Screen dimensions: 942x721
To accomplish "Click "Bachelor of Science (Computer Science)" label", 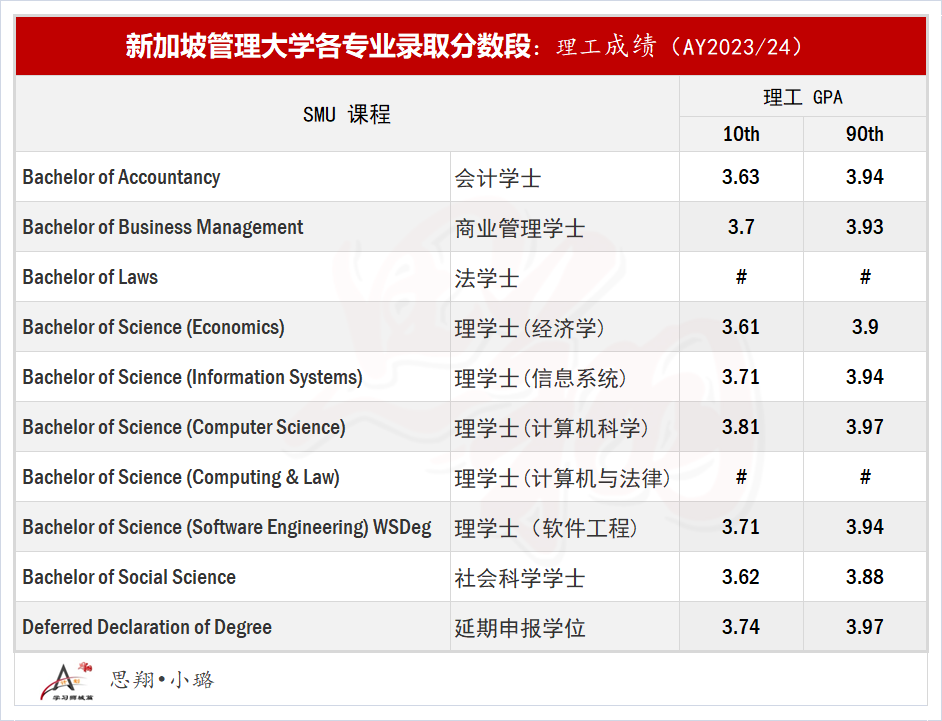I will (184, 427).
